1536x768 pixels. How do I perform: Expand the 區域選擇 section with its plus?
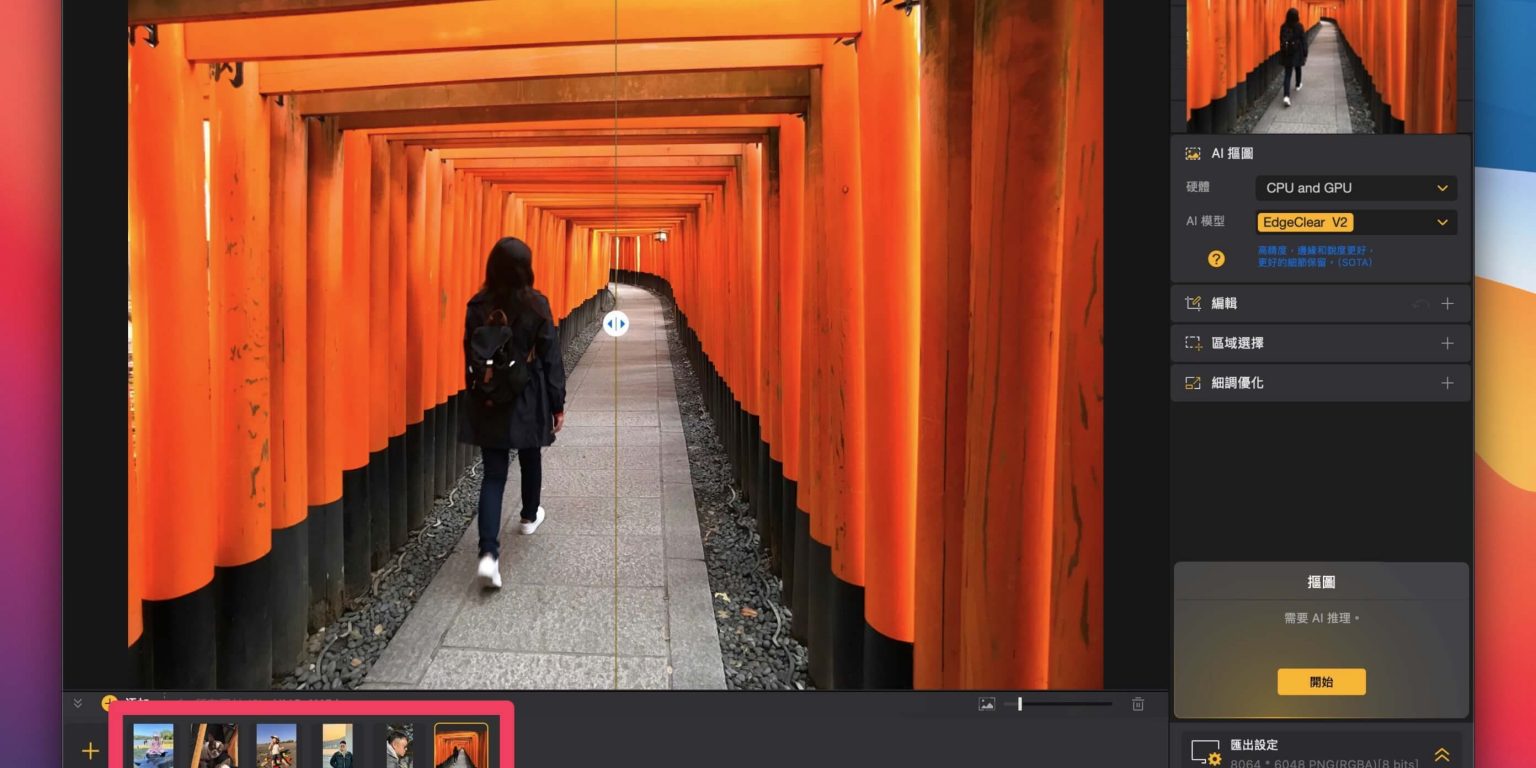pos(1447,343)
